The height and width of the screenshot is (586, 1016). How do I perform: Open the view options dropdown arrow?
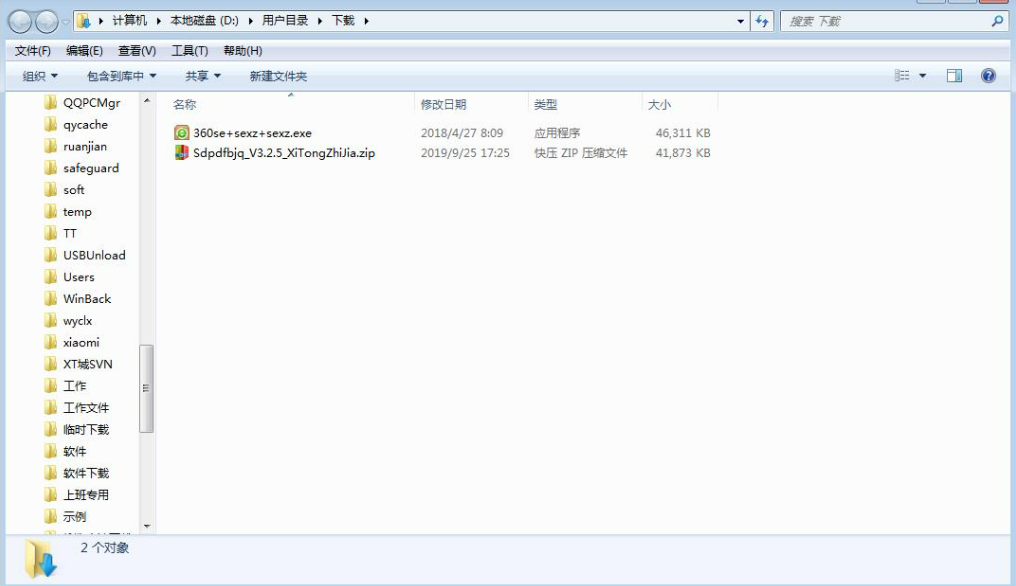pos(923,76)
